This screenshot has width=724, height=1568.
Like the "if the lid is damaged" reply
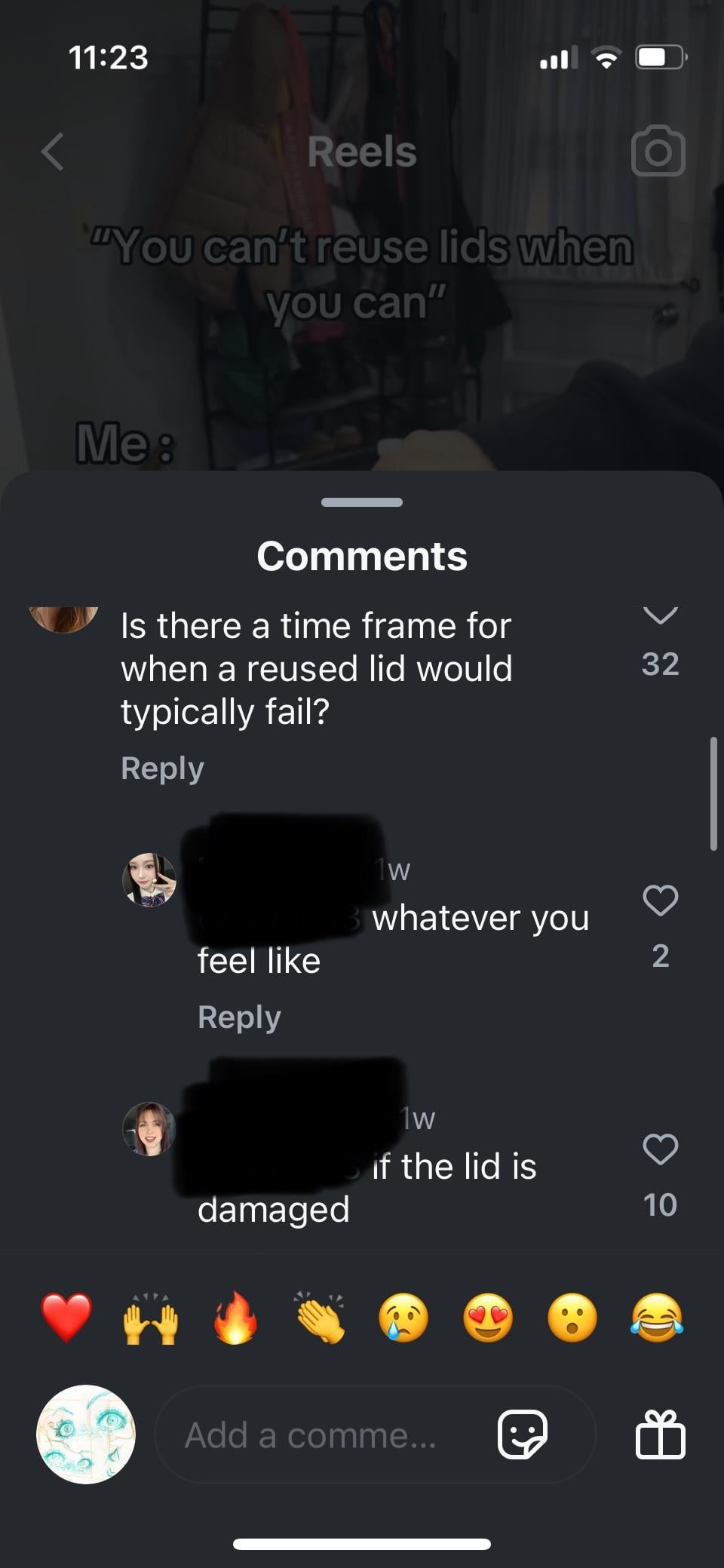(x=661, y=1149)
